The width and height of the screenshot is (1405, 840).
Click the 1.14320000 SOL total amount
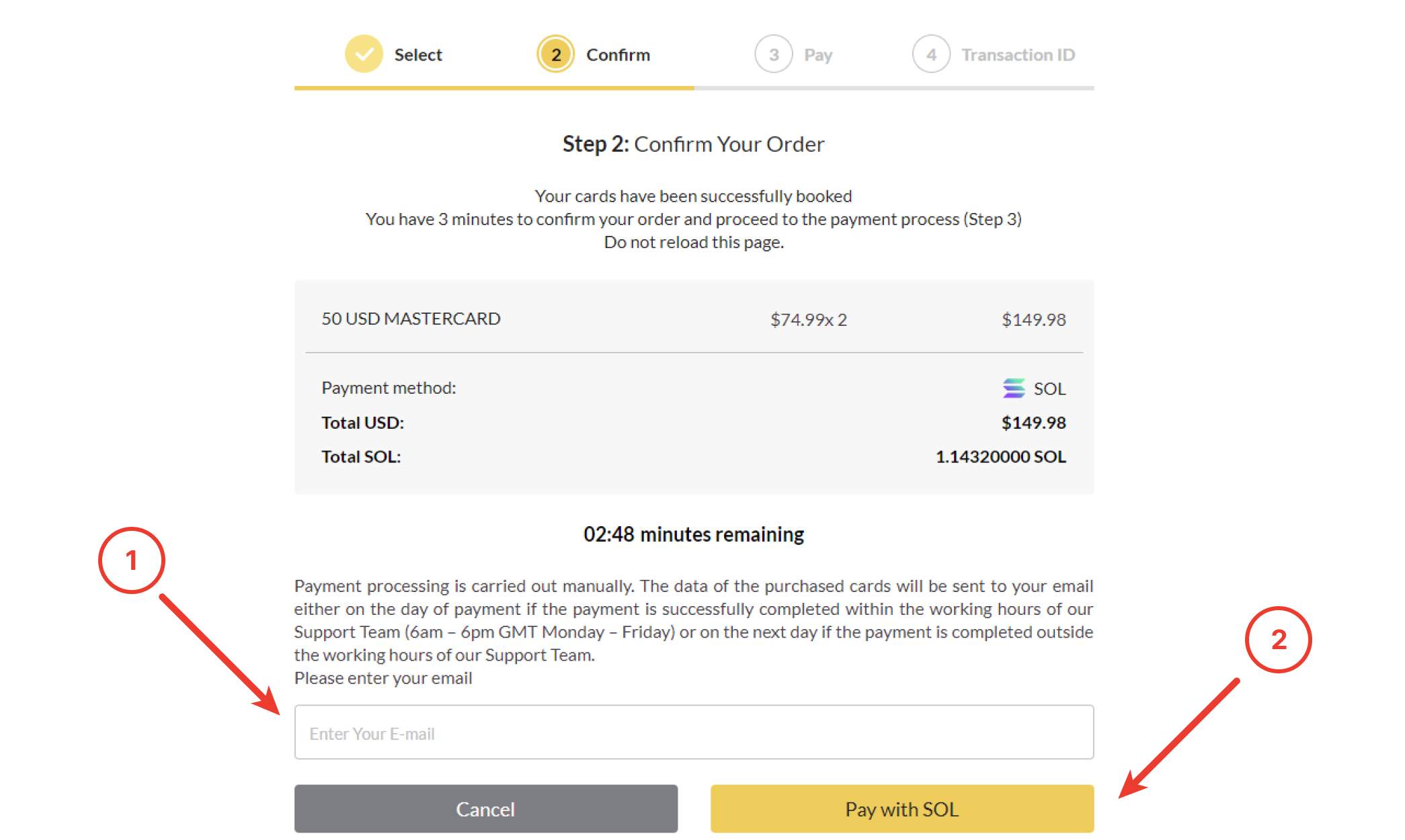[1000, 457]
